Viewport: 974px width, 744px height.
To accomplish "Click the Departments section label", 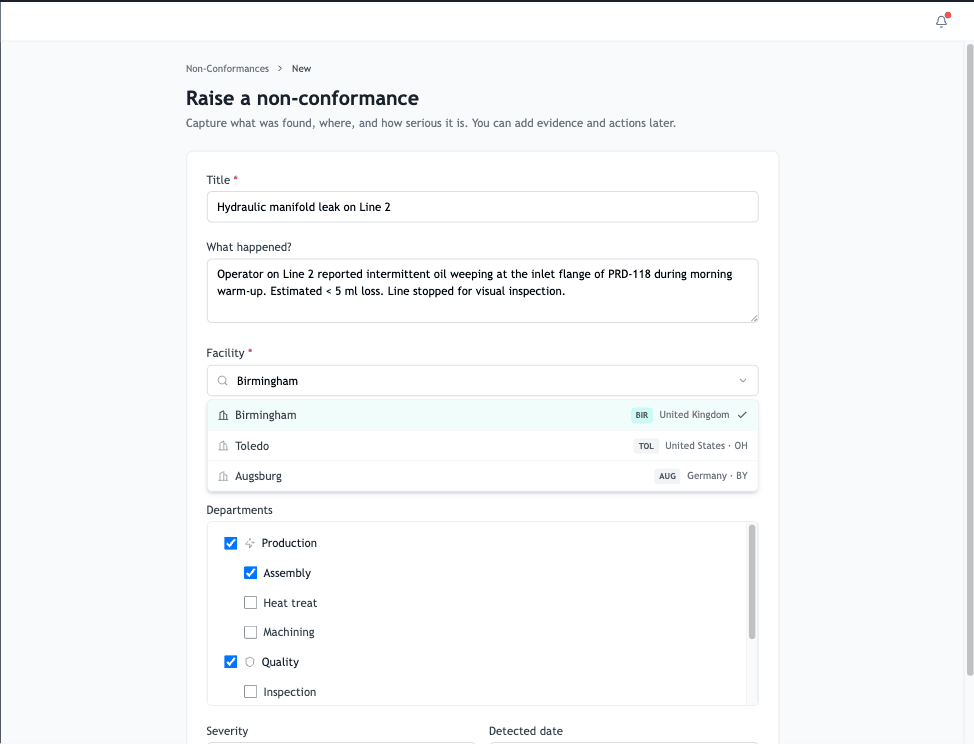I will click(x=239, y=510).
